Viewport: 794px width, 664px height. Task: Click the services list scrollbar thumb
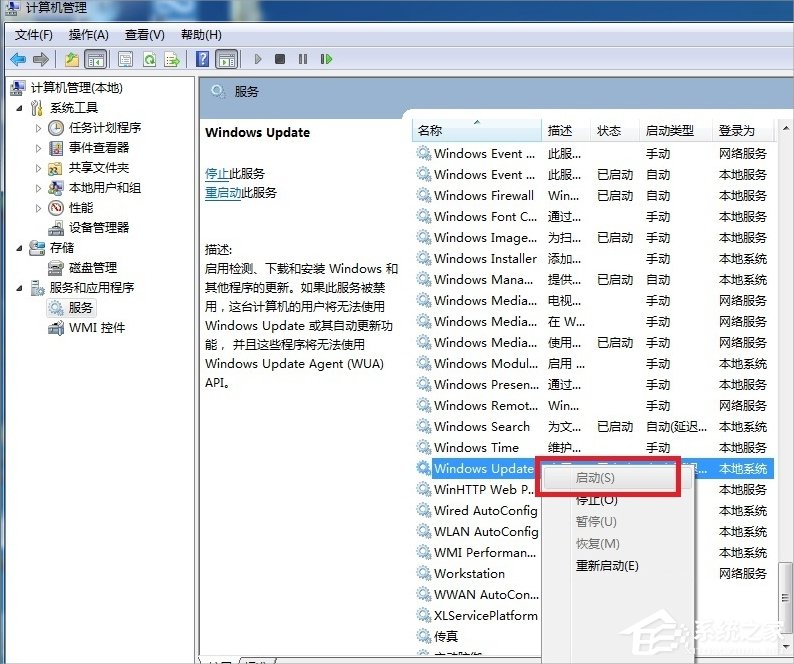[785, 598]
